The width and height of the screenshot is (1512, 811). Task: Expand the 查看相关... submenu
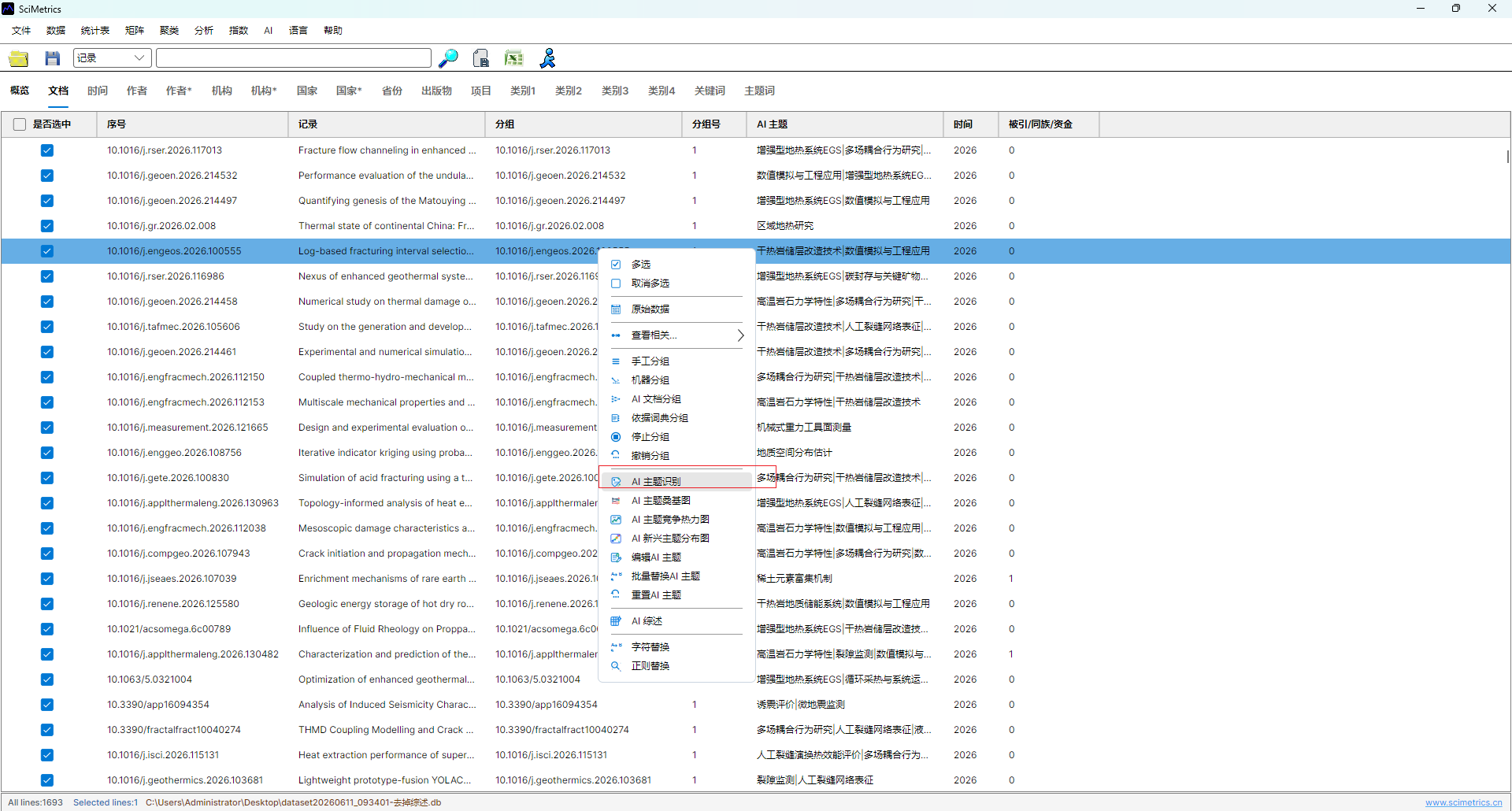[x=676, y=335]
